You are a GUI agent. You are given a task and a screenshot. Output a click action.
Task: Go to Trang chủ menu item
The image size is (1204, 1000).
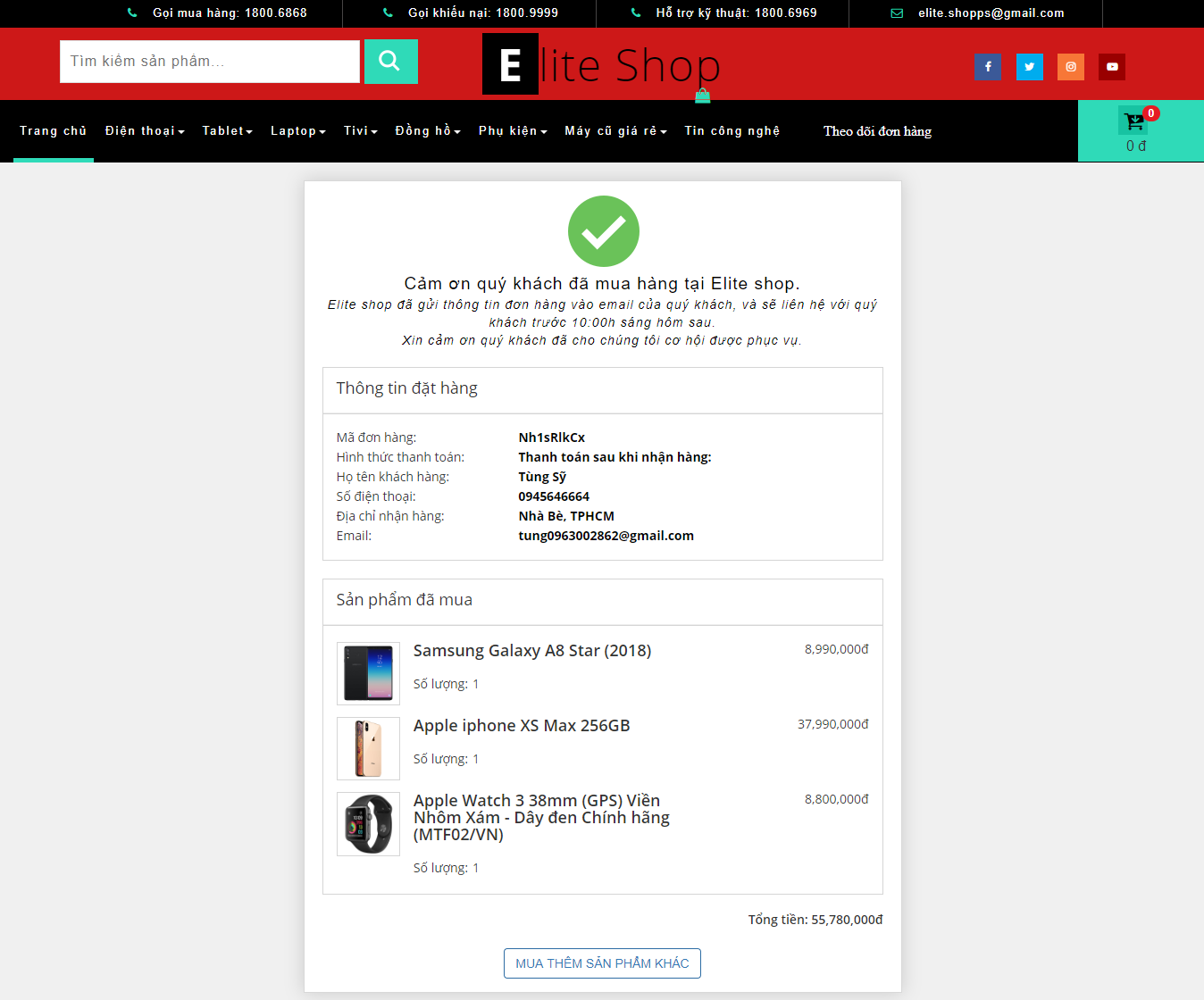(x=54, y=130)
